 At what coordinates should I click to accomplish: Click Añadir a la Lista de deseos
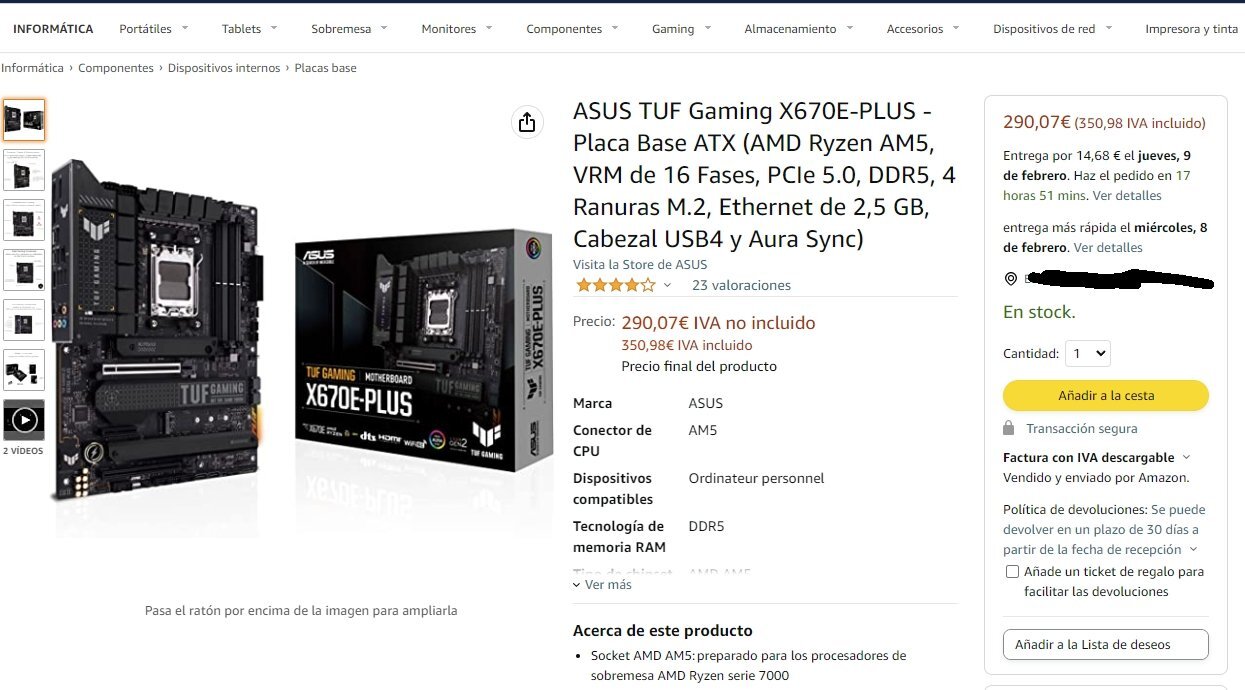pyautogui.click(x=1106, y=644)
